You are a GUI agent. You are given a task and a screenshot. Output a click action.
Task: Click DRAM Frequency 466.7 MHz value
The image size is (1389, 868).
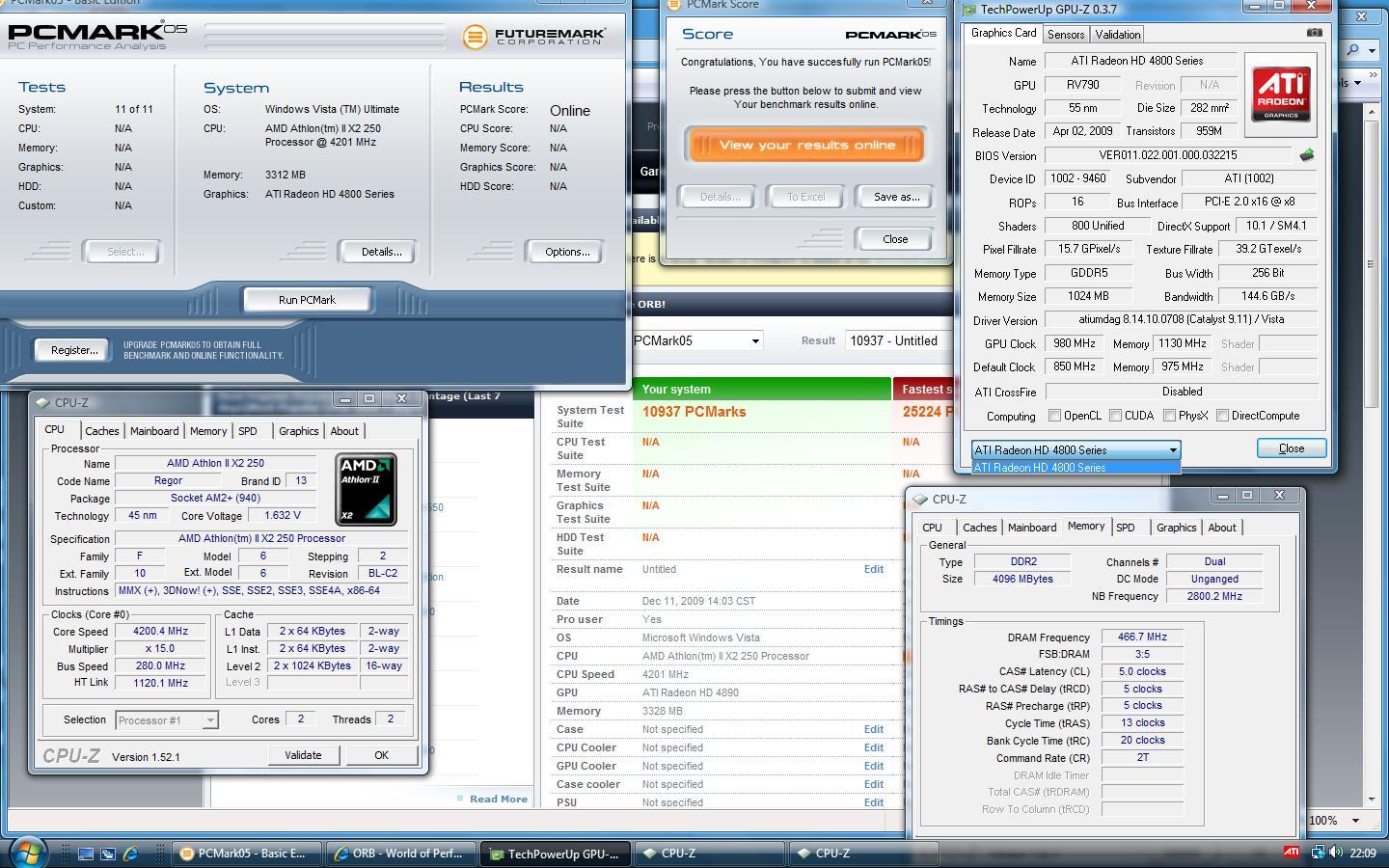click(1142, 637)
